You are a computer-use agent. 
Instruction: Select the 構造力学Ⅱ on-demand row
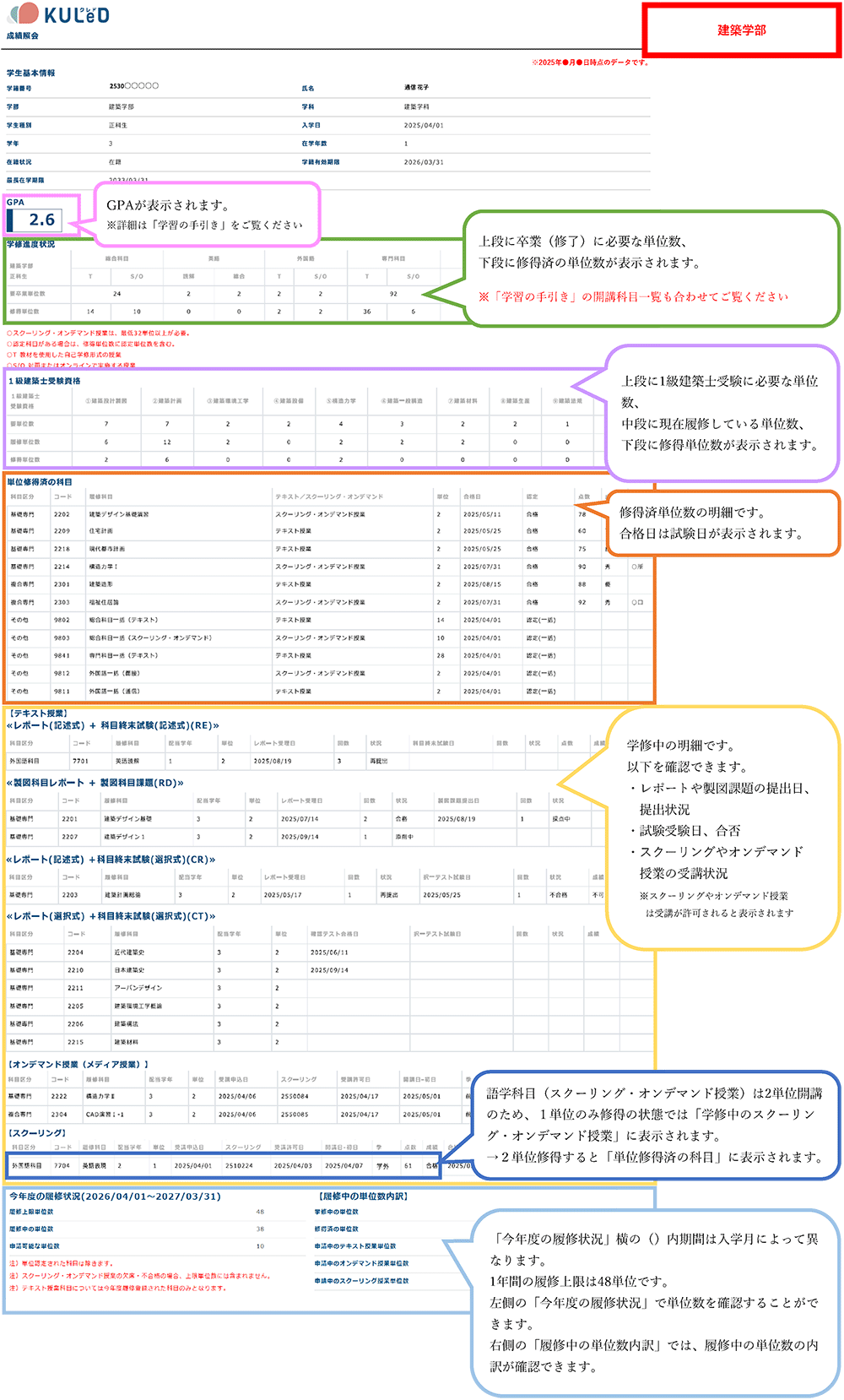click(239, 1096)
